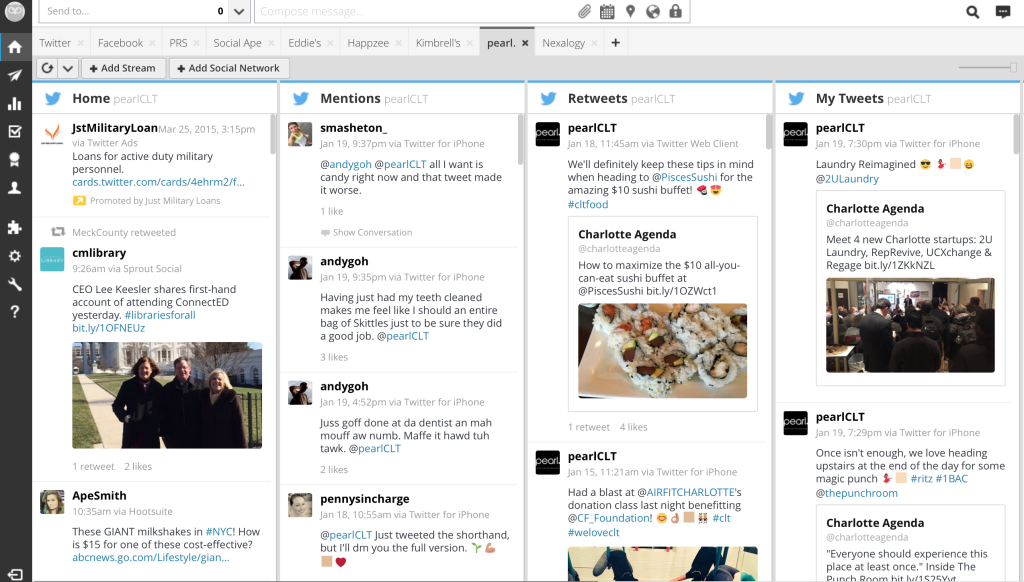The height and width of the screenshot is (582, 1024).
Task: Open the Kimbrell's tab
Action: pos(438,43)
